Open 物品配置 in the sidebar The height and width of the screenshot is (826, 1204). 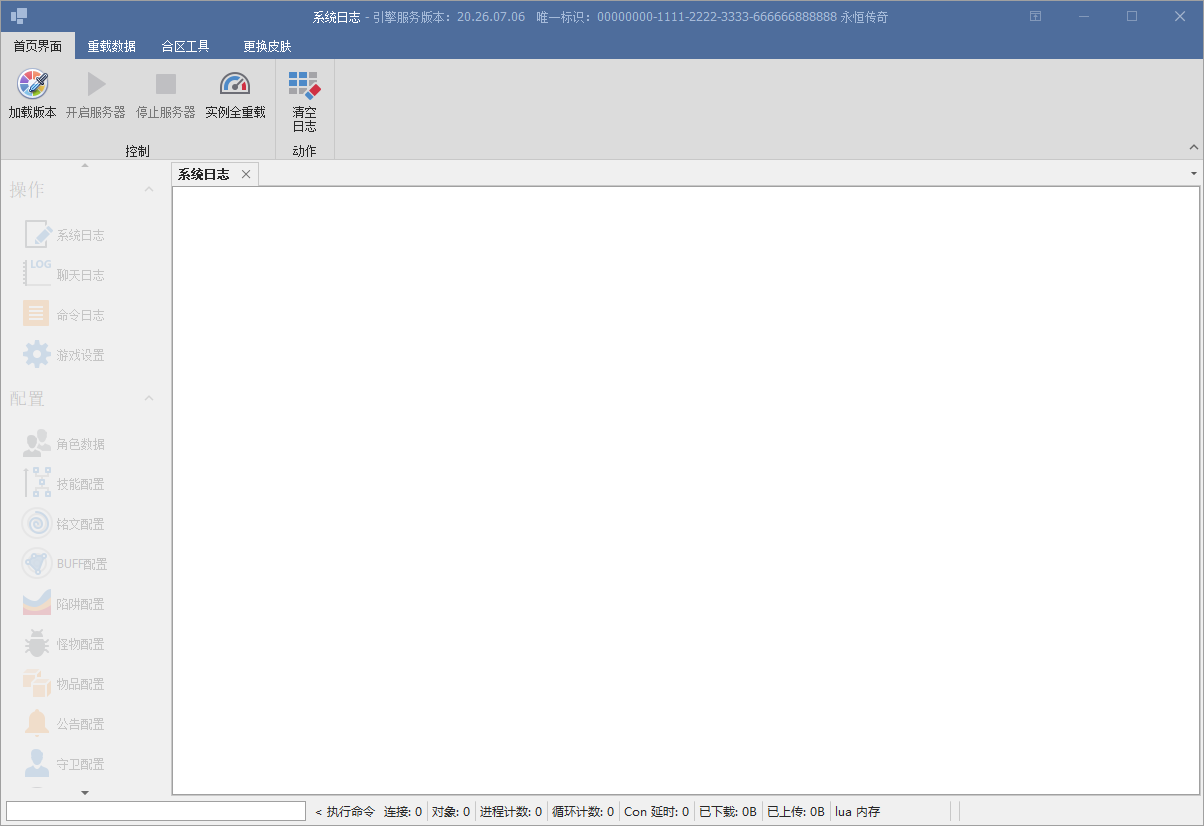(64, 684)
